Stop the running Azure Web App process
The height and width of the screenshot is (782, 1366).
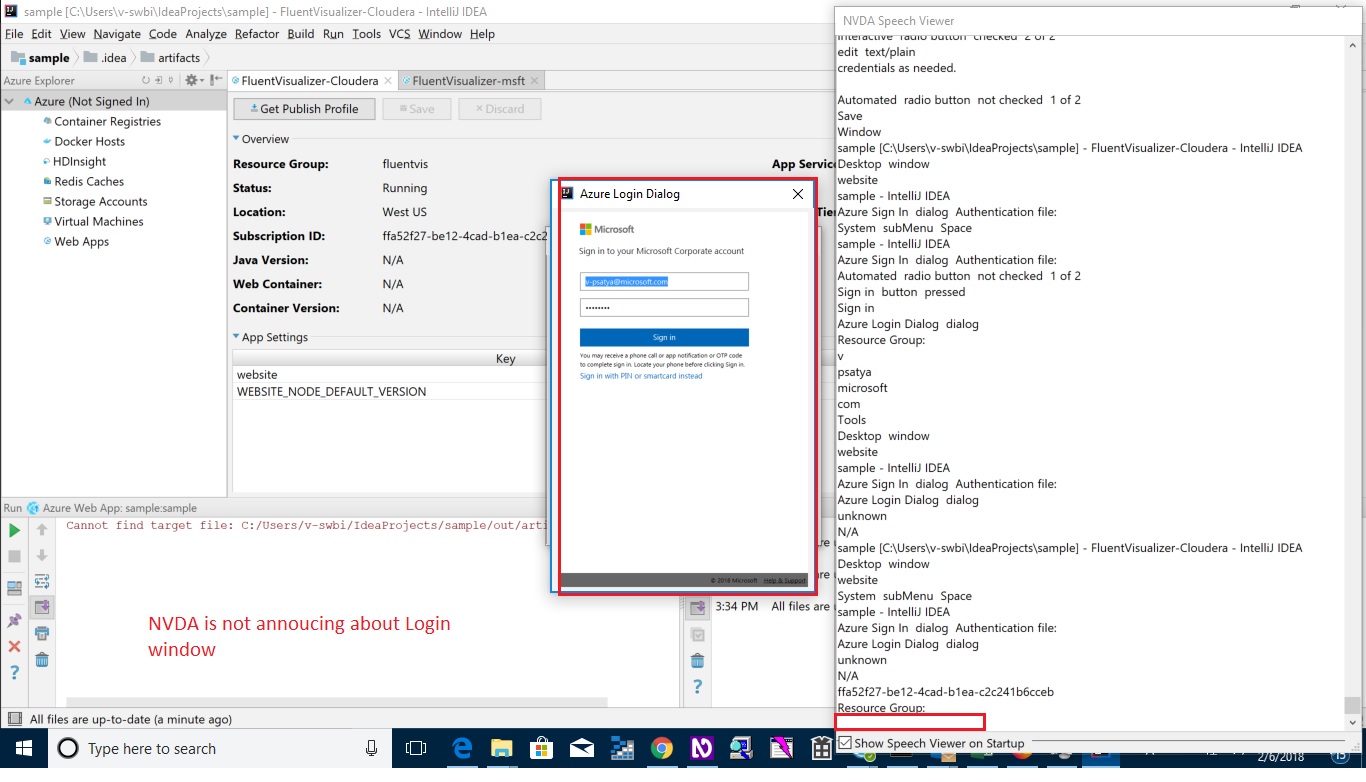pyautogui.click(x=14, y=556)
